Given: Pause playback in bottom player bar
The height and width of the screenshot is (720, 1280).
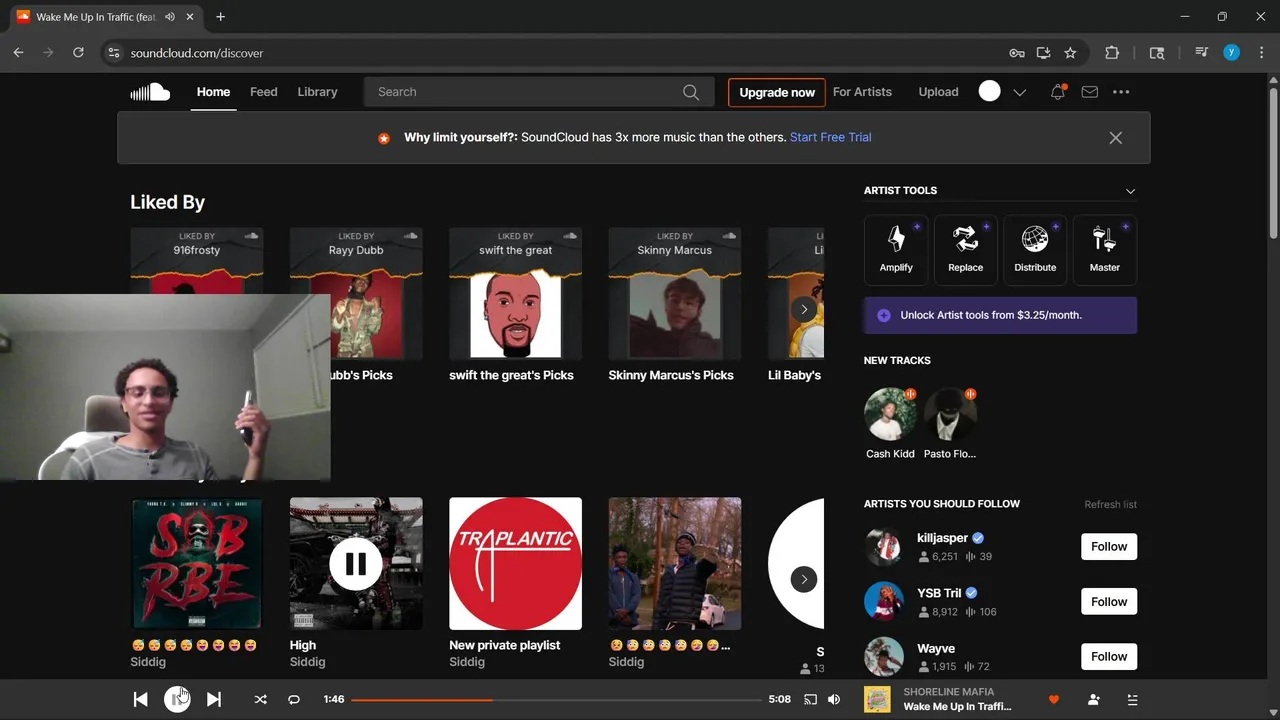Looking at the screenshot, I should coord(177,700).
